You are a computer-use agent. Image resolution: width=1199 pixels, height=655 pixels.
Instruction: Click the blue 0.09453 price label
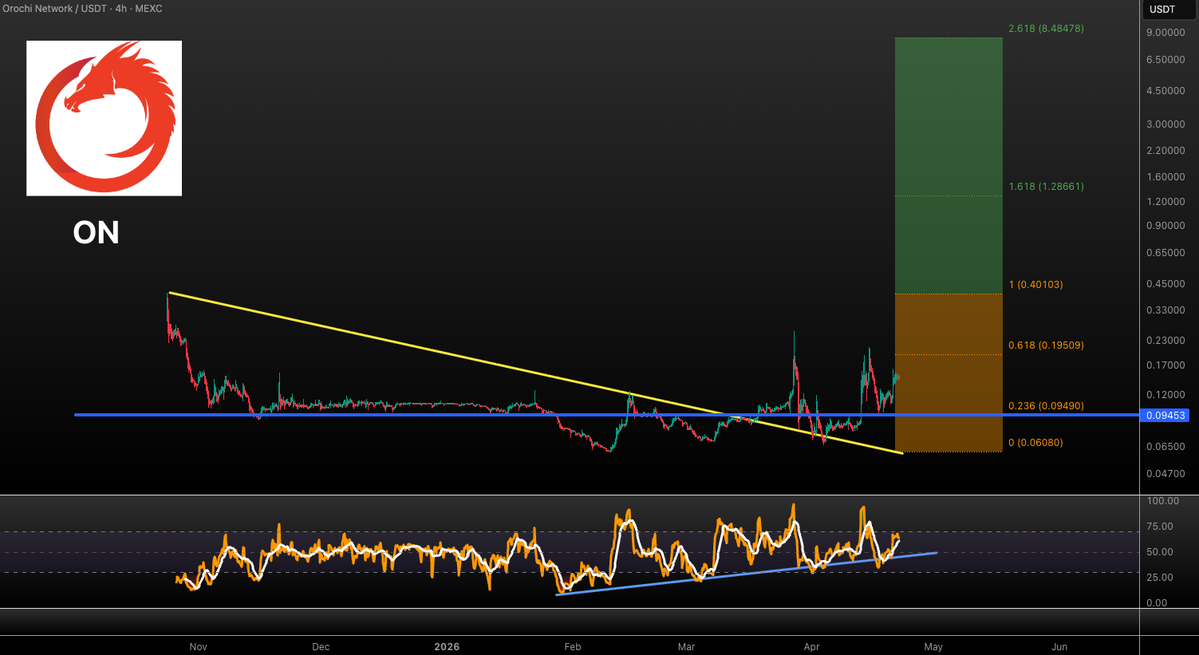[x=1164, y=415]
